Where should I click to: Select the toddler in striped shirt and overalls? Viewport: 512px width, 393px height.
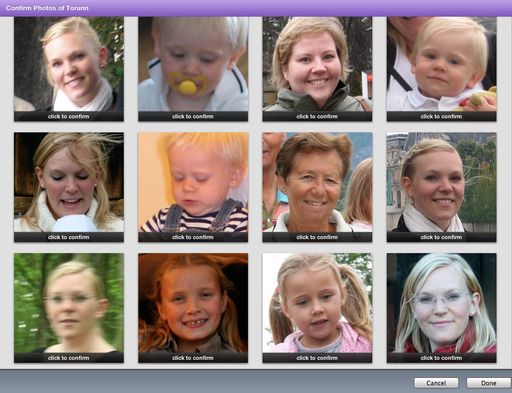coord(193,182)
